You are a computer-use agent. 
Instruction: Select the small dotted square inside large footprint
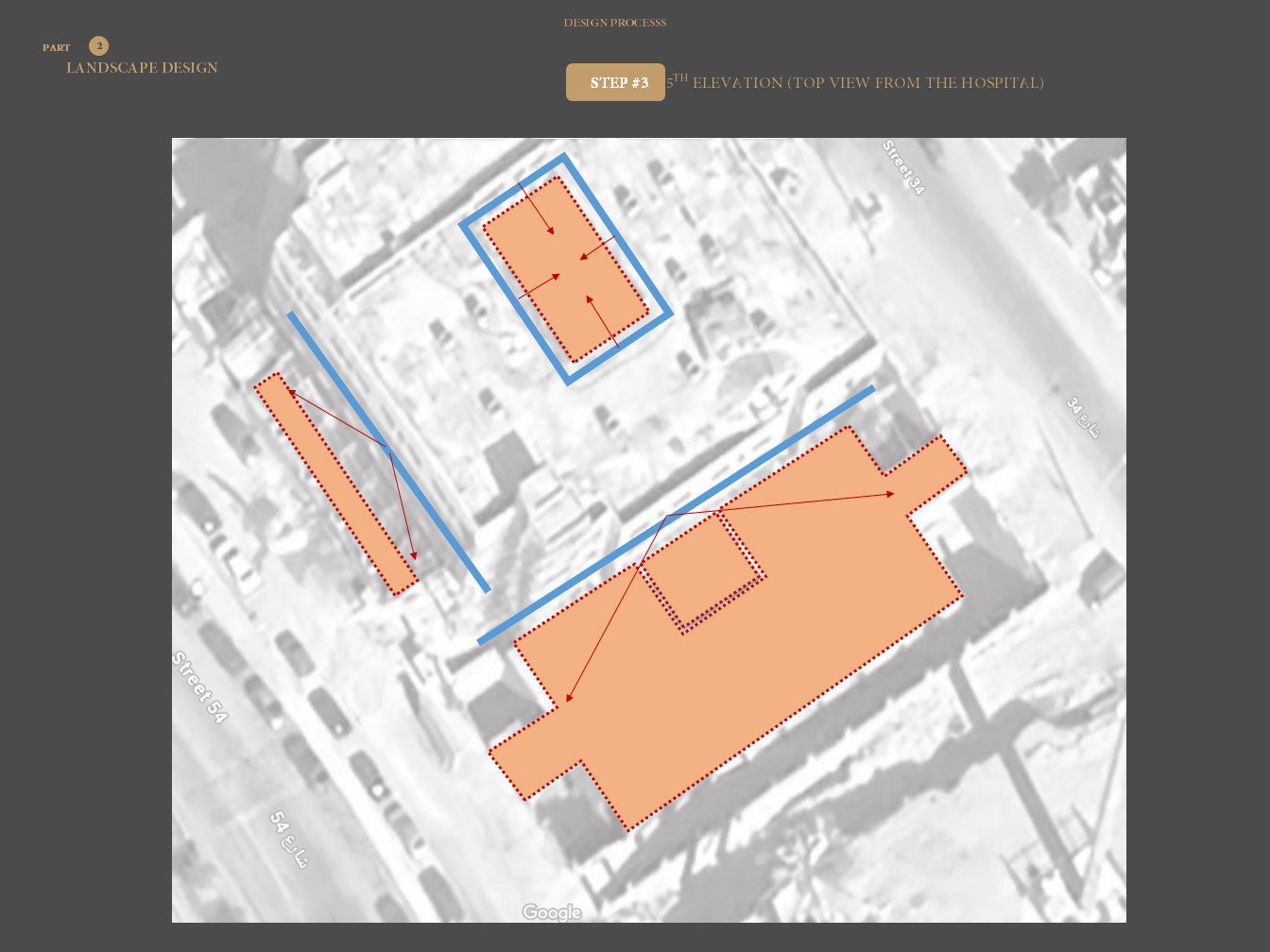704,570
